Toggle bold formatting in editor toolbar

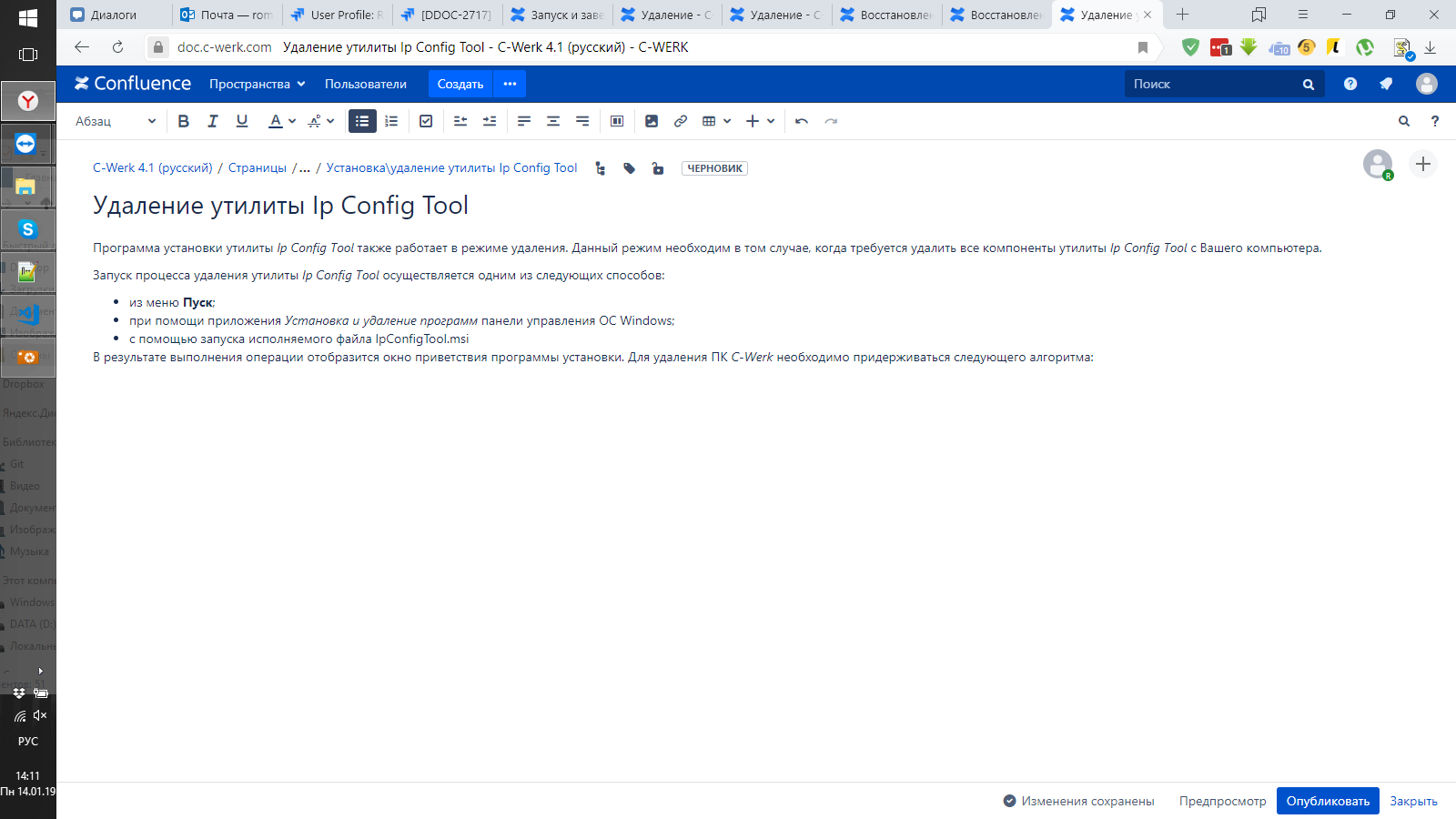pyautogui.click(x=184, y=121)
